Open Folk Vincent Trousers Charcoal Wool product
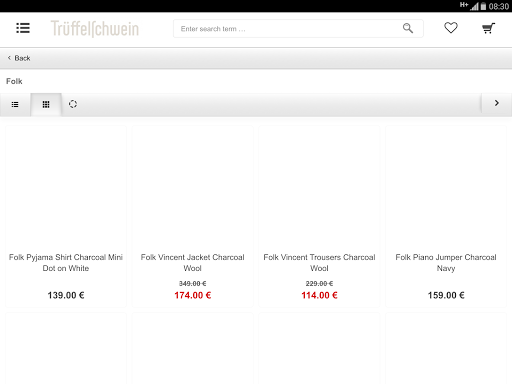 pos(319,263)
